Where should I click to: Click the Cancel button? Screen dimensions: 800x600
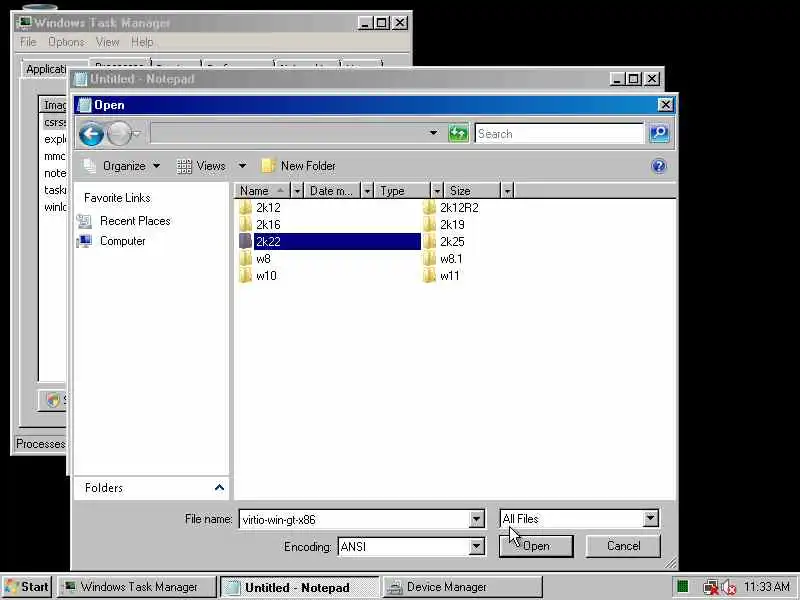point(623,546)
